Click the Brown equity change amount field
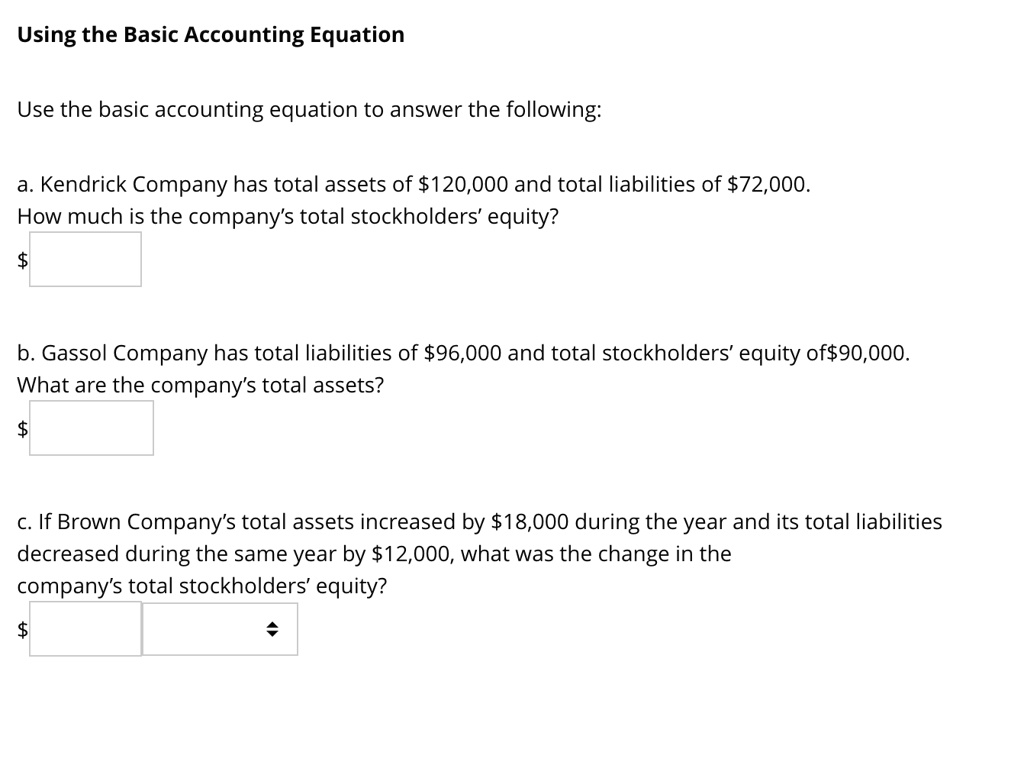 pyautogui.click(x=85, y=629)
